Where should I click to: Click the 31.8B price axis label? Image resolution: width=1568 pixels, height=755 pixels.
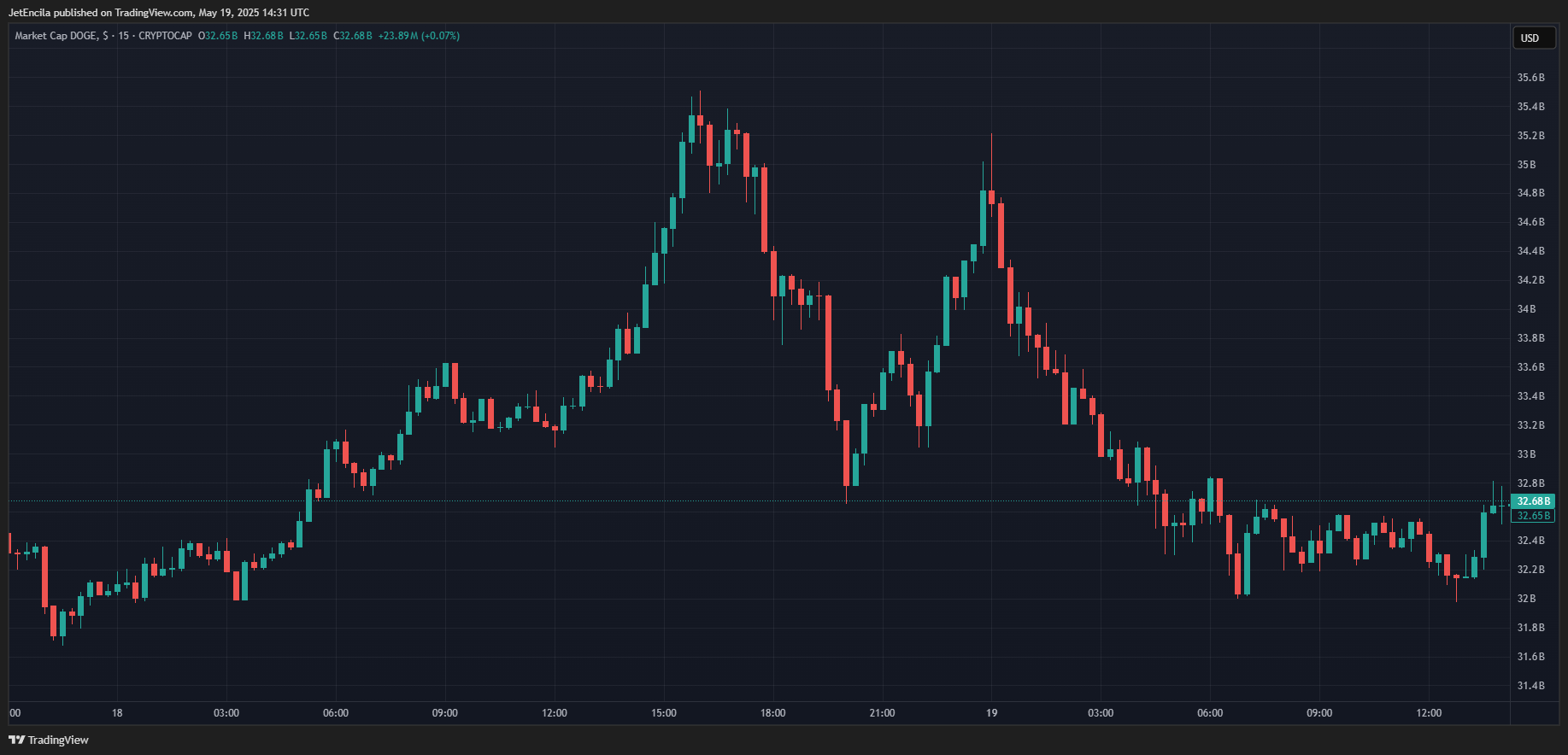point(1530,628)
